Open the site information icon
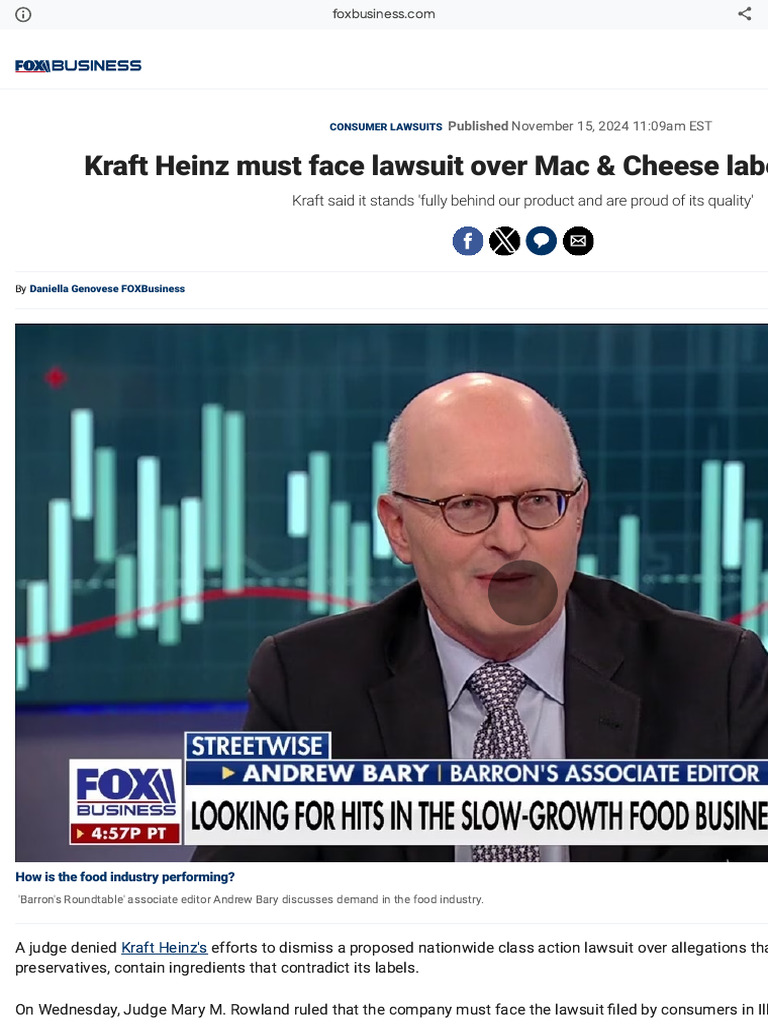The width and height of the screenshot is (768, 1024). click(23, 14)
